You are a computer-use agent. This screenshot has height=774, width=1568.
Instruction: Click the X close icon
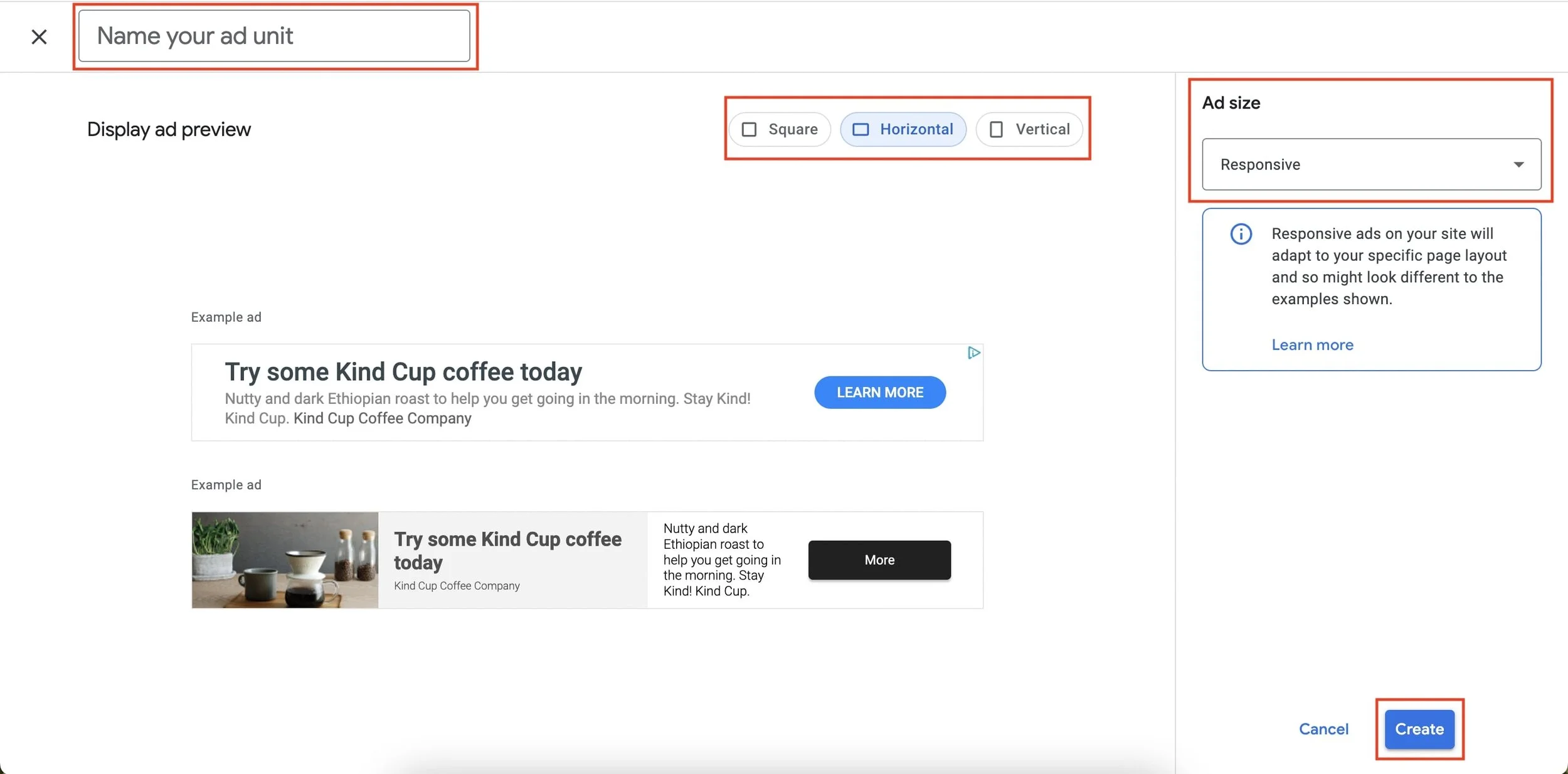[39, 37]
